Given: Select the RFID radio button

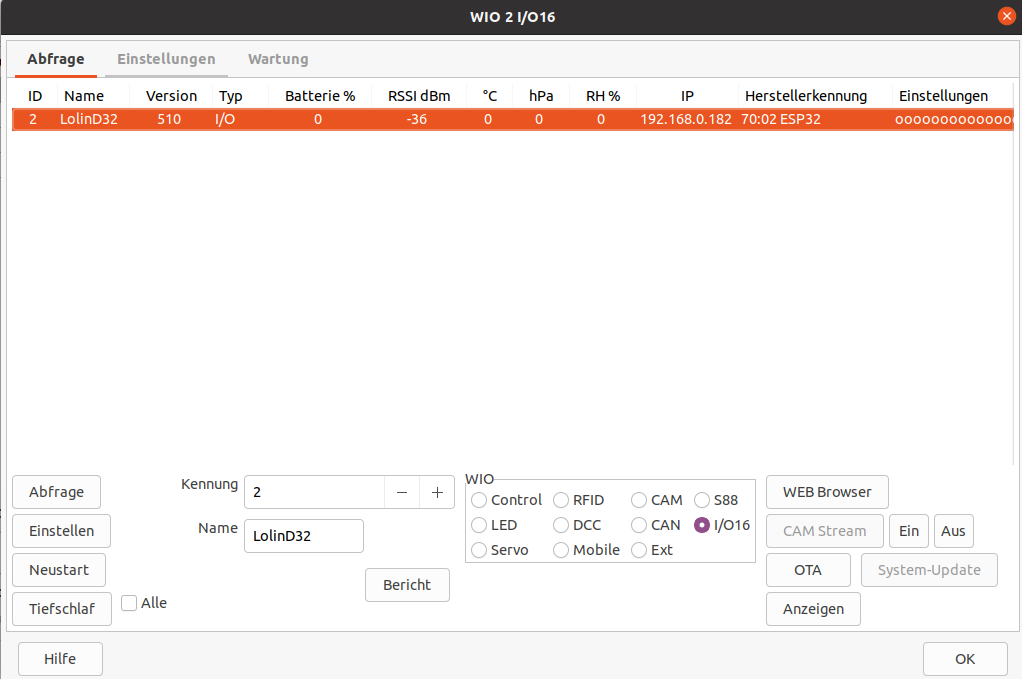Looking at the screenshot, I should point(562,500).
